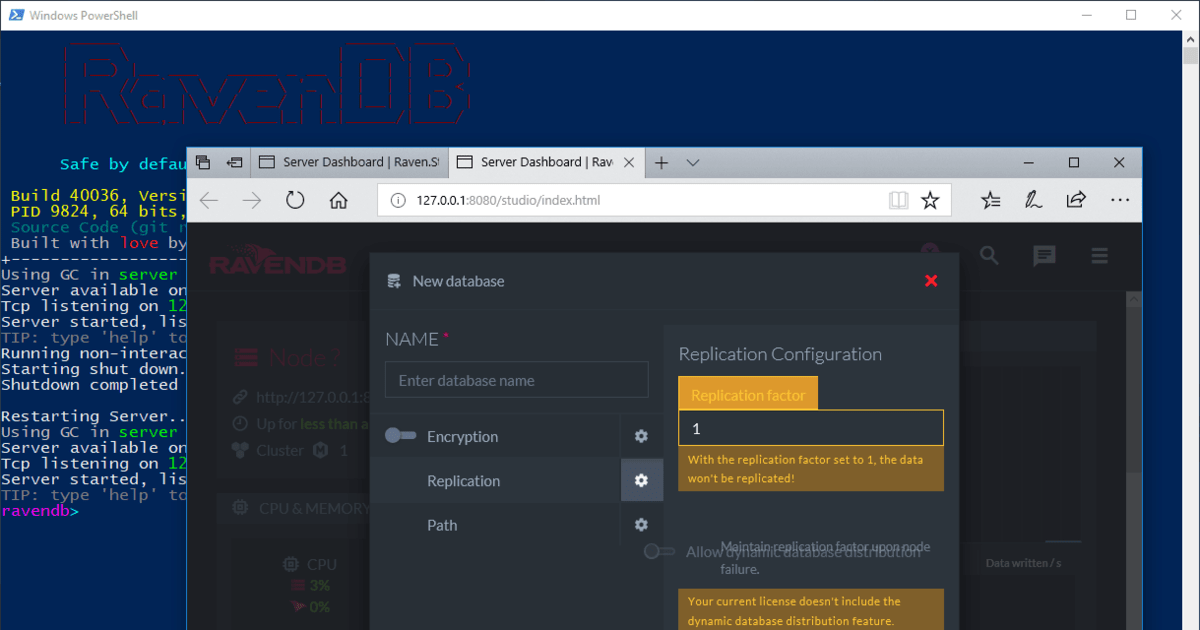The image size is (1200, 630).
Task: Click the ravendb> prompt in PowerShell
Action: tap(39, 511)
